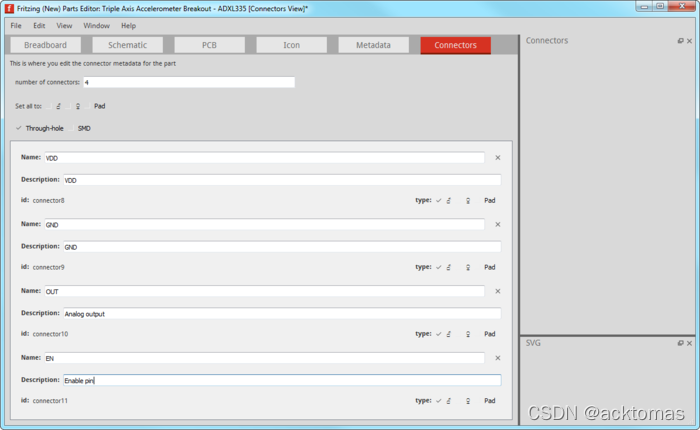
Task: Choose female type for connector10 OUT
Action: click(464, 334)
